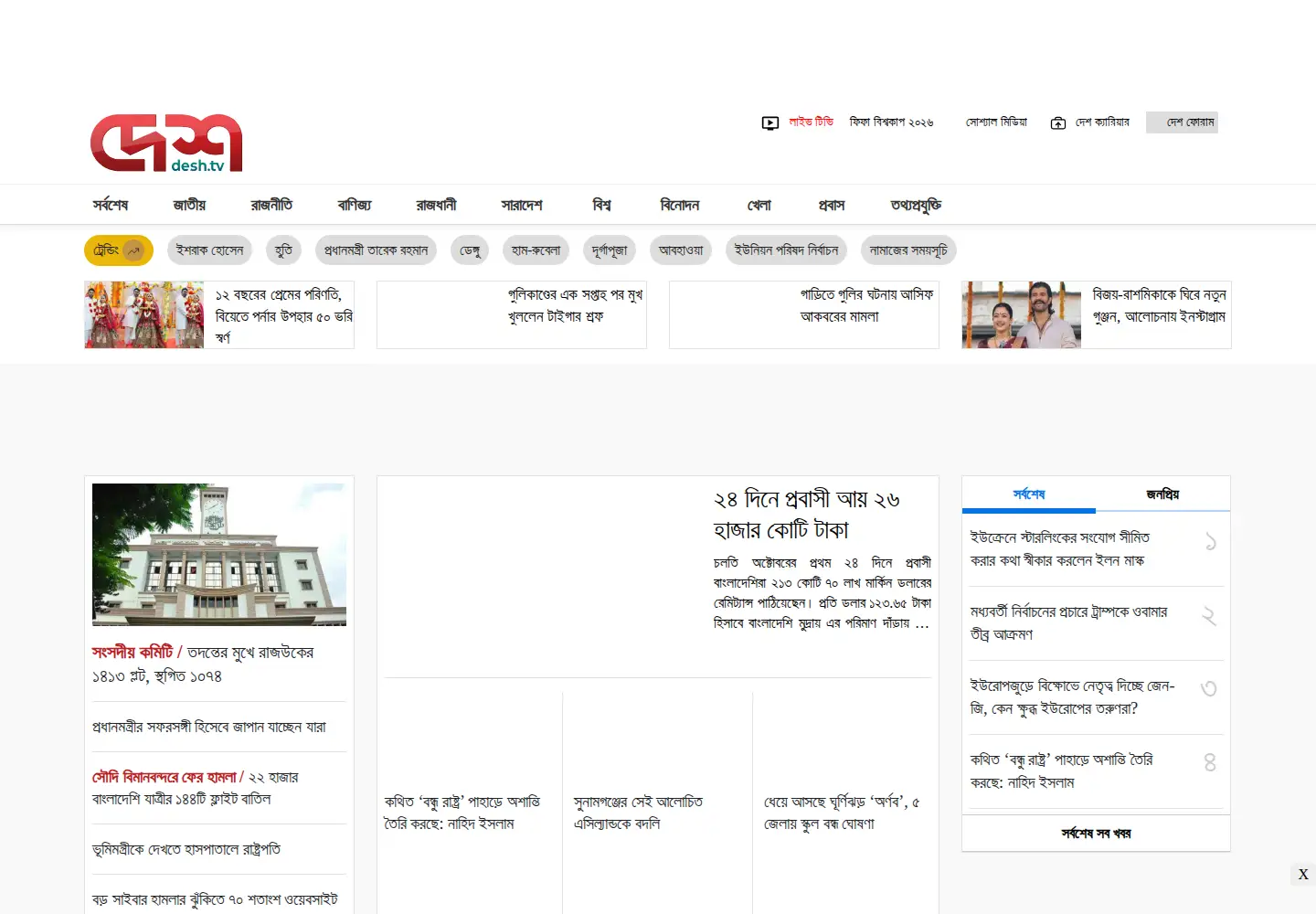Click the Desh TV logo

(166, 143)
